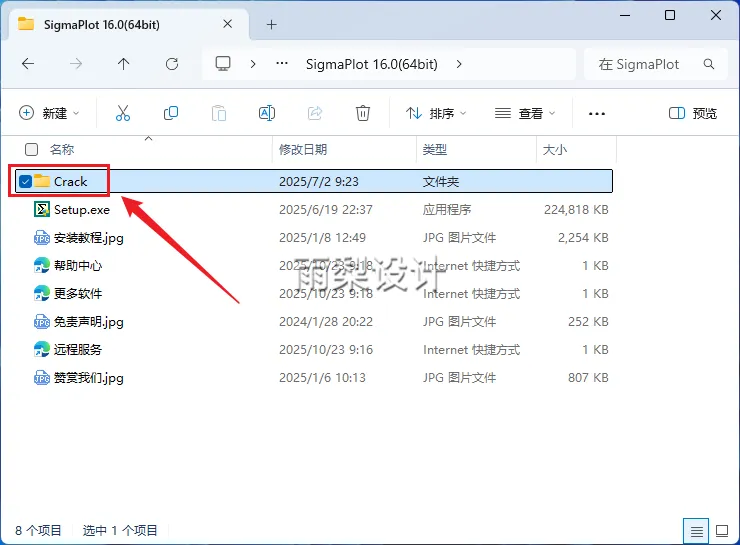Open the 新建 dropdown menu
740x545 pixels.
(x=49, y=113)
